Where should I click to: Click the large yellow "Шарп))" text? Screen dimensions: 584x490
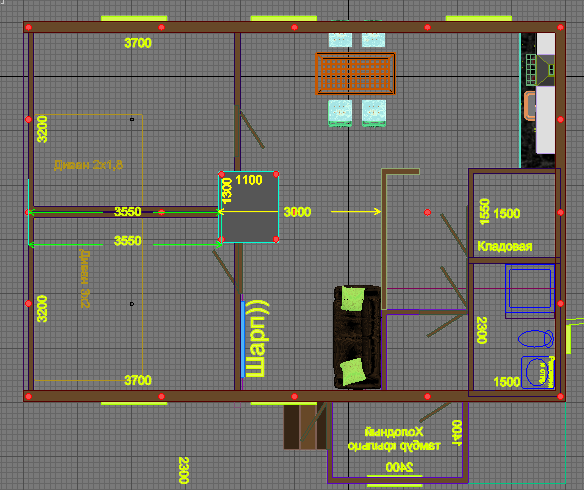tap(257, 338)
